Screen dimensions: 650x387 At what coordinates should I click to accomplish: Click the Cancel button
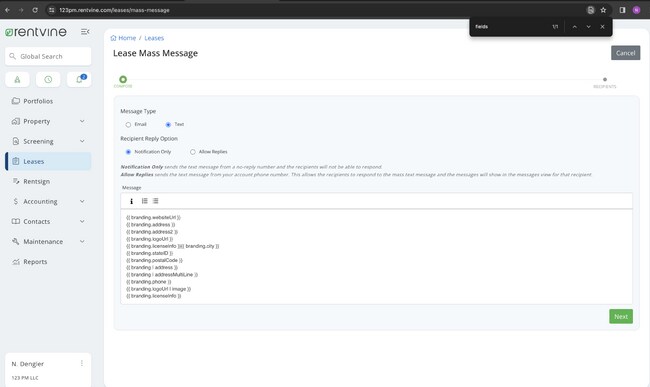[x=625, y=53]
